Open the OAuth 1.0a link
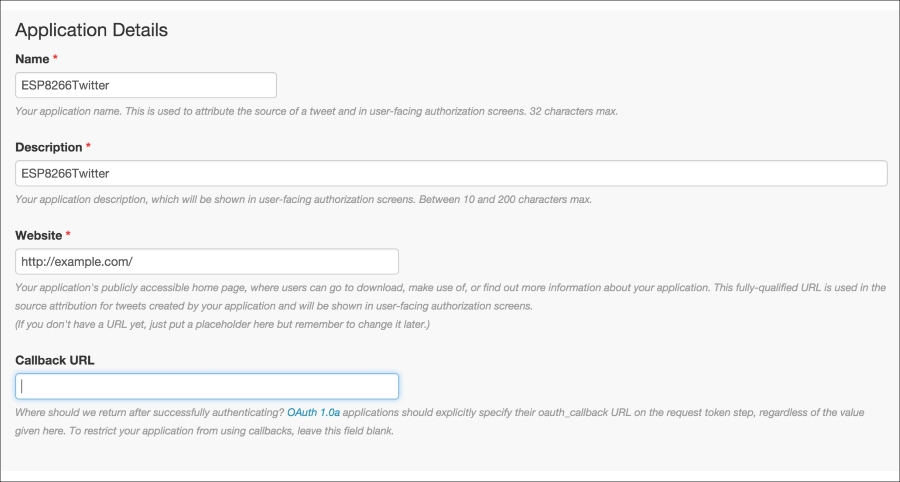 [313, 413]
